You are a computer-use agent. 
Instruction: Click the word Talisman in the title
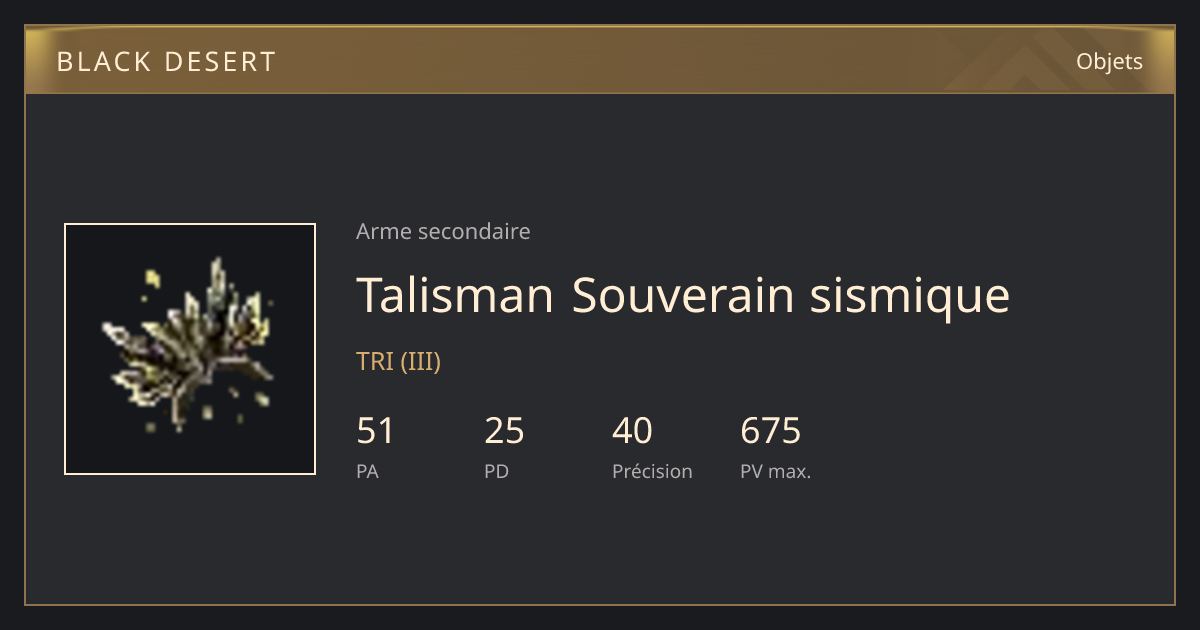point(455,296)
